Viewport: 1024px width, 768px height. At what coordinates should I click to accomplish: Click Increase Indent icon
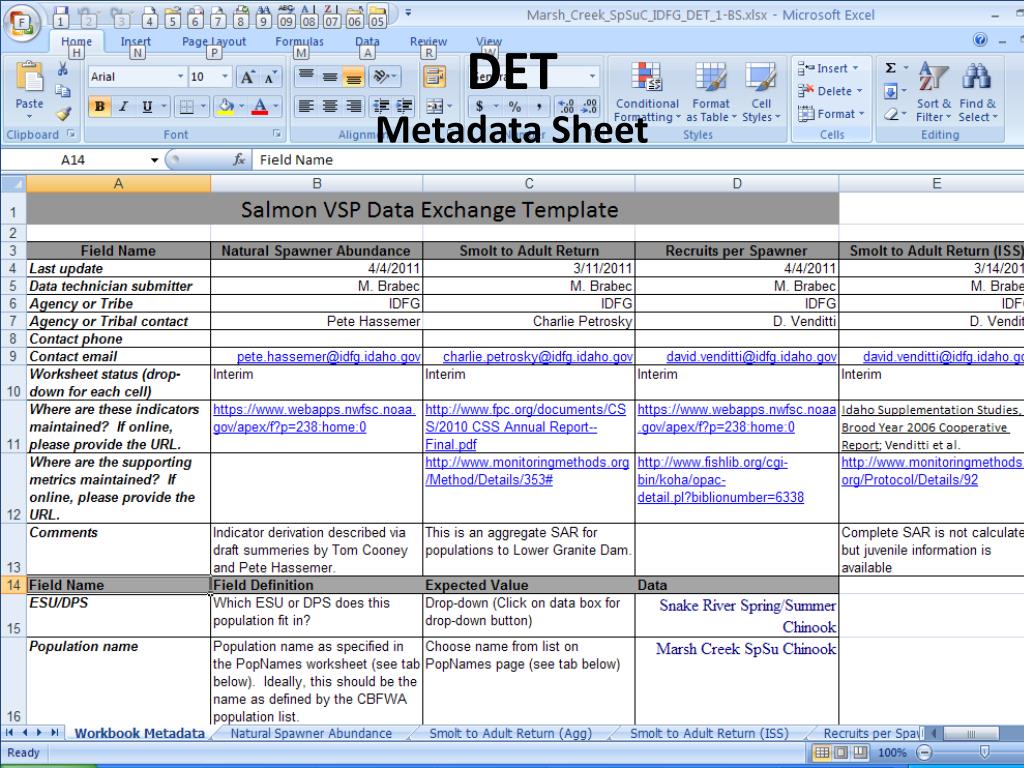[404, 106]
